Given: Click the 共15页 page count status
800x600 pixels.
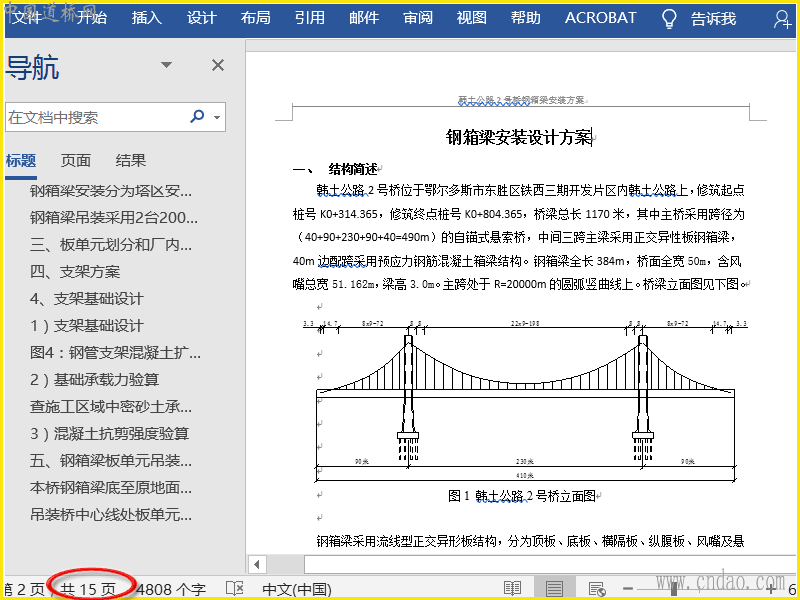Looking at the screenshot, I should pos(88,590).
